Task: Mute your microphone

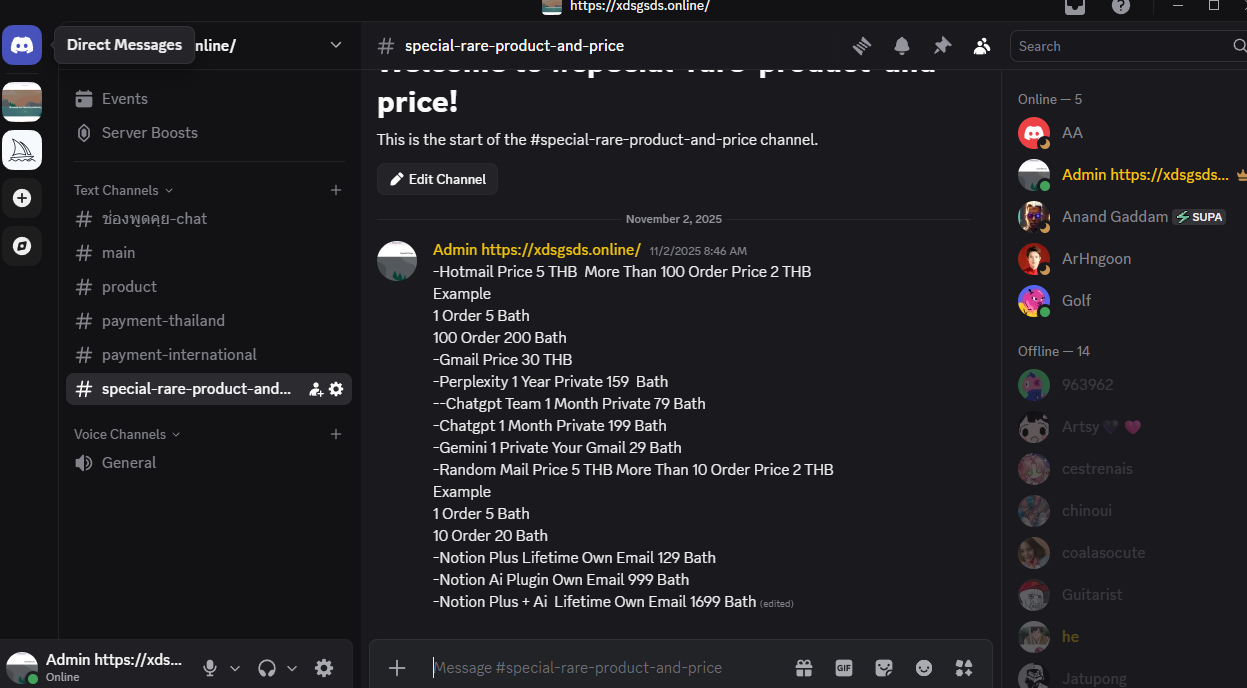Action: point(208,667)
